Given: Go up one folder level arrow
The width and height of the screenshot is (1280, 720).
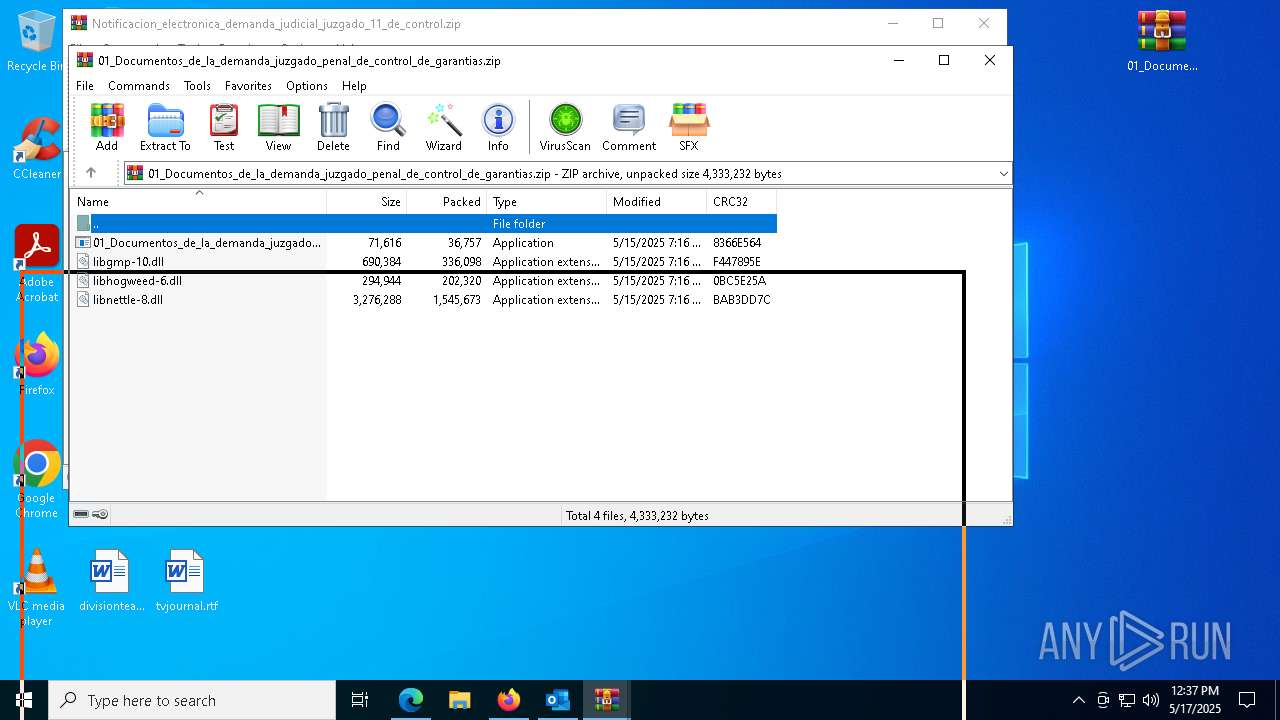Looking at the screenshot, I should click(x=91, y=173).
